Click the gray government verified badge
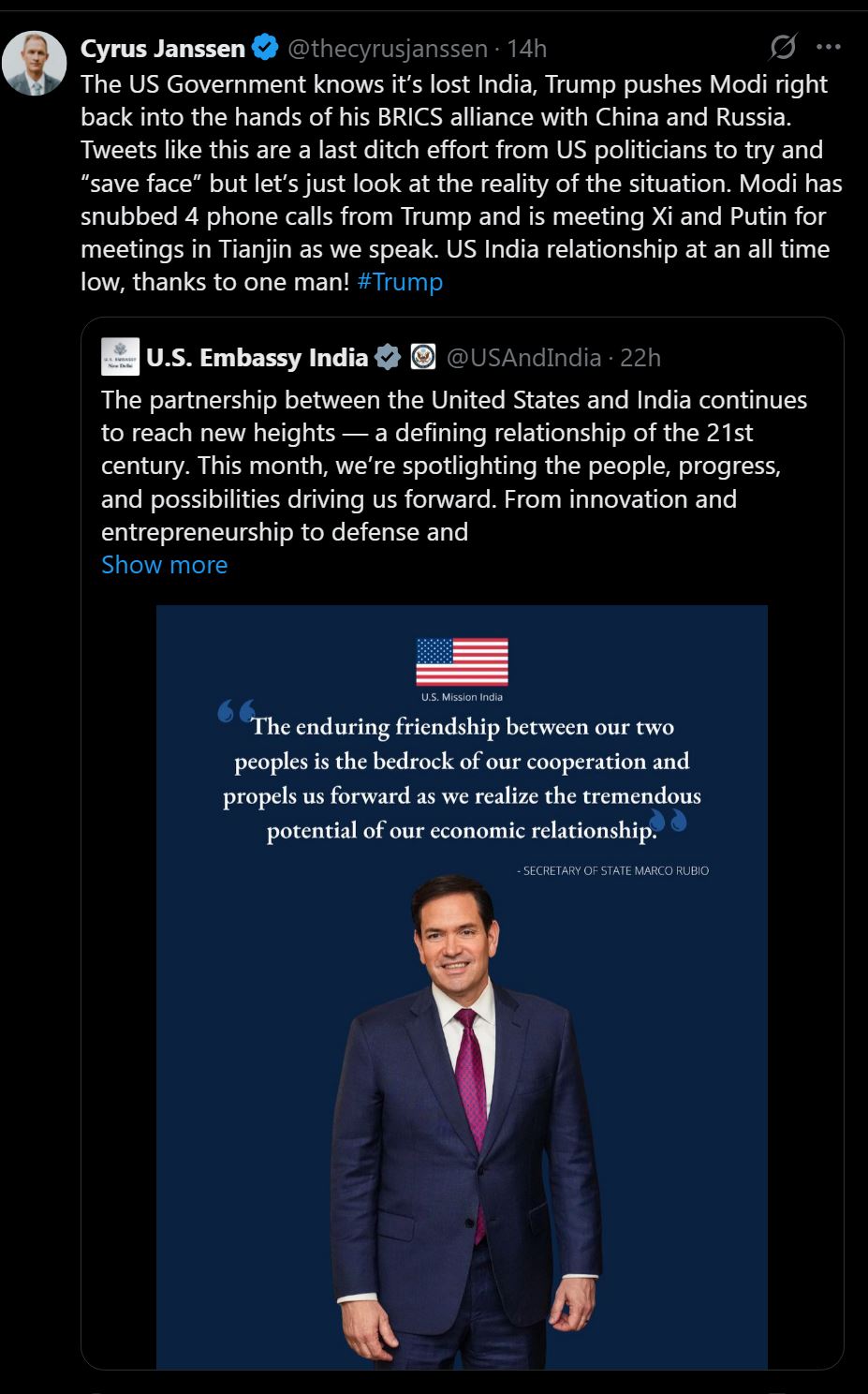 [388, 358]
